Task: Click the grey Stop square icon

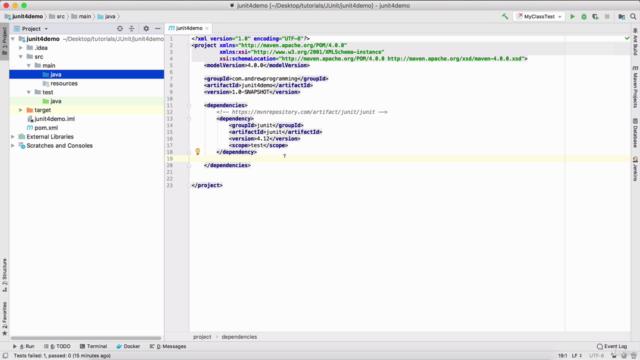Action: click(607, 16)
